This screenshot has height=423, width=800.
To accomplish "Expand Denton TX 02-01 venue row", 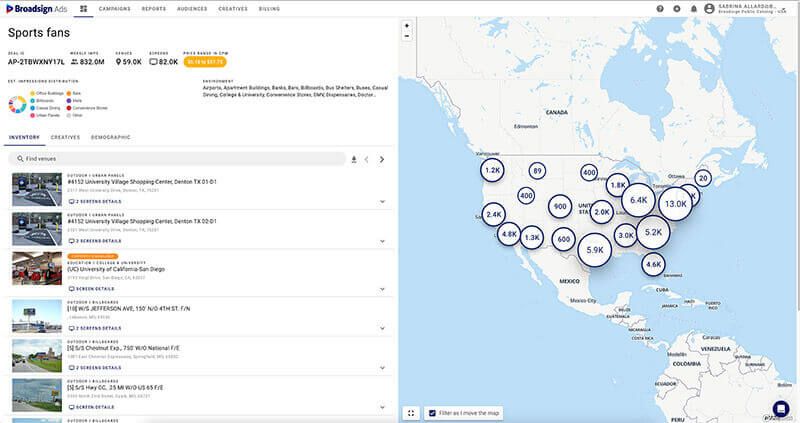I will tap(382, 241).
